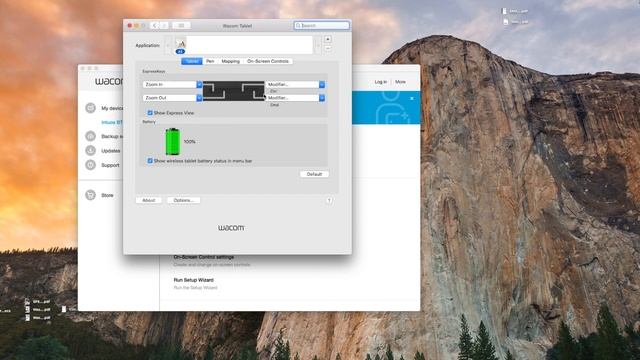This screenshot has height=360, width=640.
Task: Click the back arrow in Wacom Tablet toolbar
Action: (154, 25)
